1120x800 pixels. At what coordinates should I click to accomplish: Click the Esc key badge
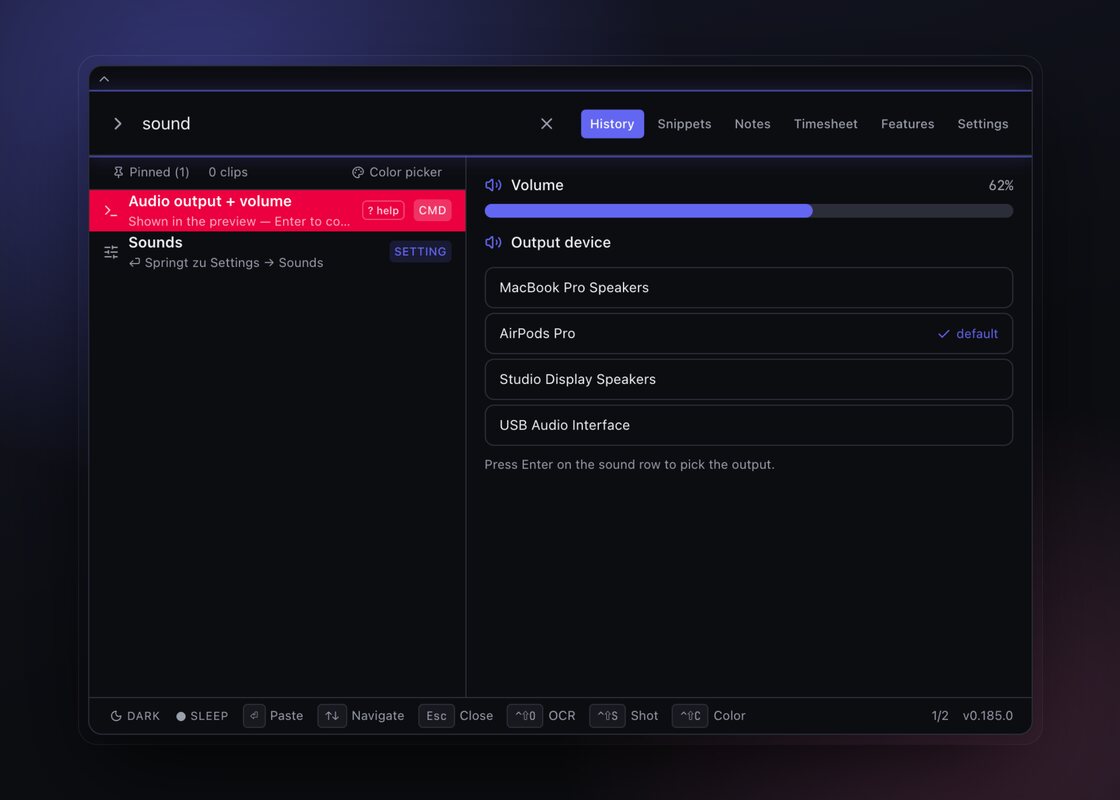(436, 716)
